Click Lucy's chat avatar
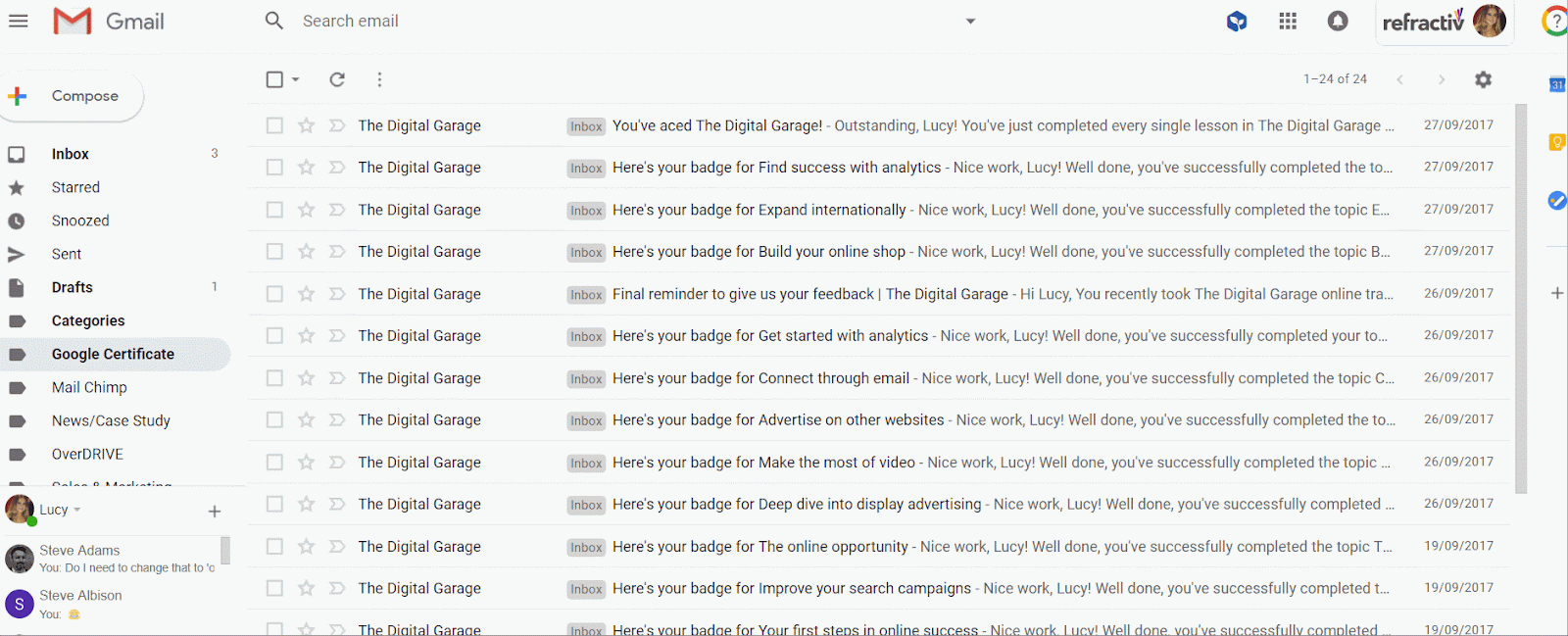This screenshot has width=1568, height=636. [20, 510]
